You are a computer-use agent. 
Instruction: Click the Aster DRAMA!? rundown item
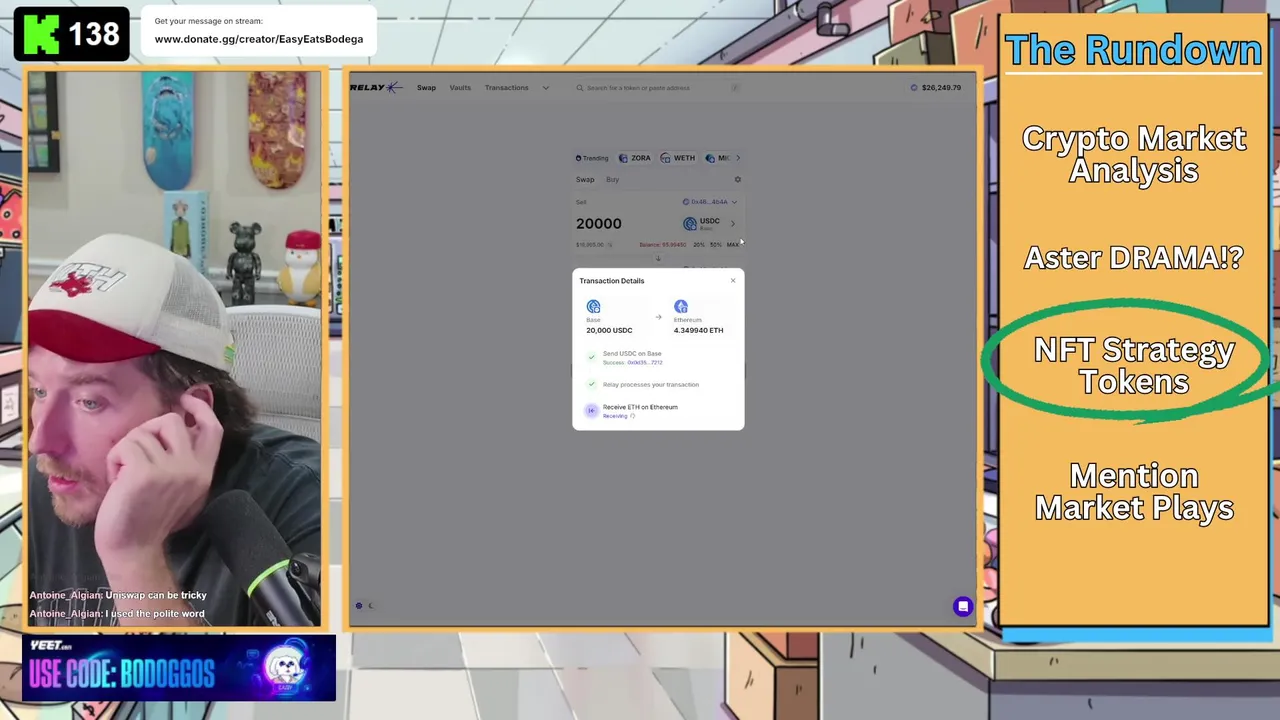(x=1134, y=258)
